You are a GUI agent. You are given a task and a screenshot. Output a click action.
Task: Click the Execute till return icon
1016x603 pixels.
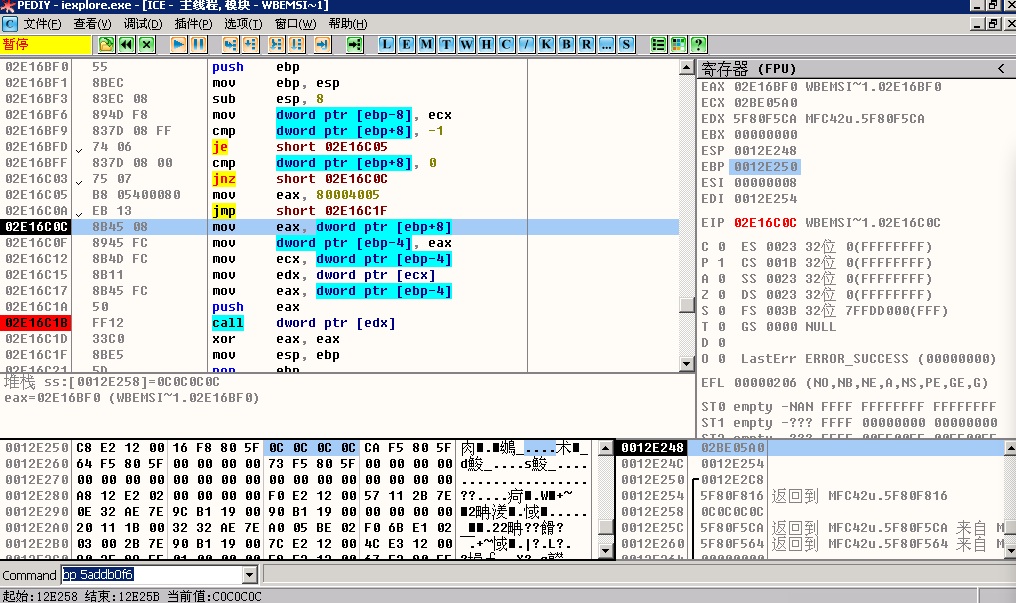[x=322, y=44]
